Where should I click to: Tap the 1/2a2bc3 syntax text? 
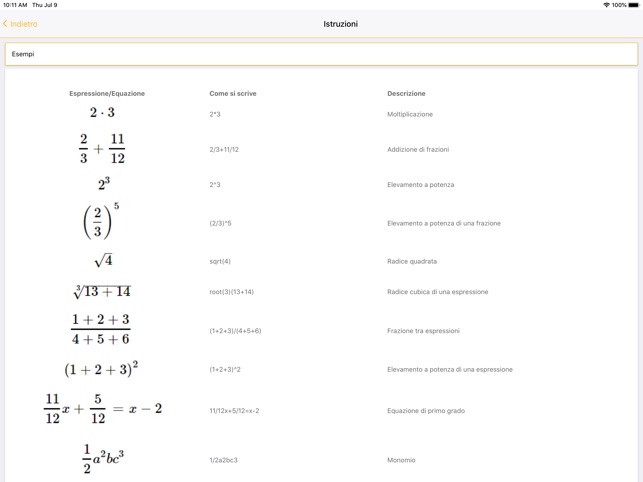tap(223, 460)
